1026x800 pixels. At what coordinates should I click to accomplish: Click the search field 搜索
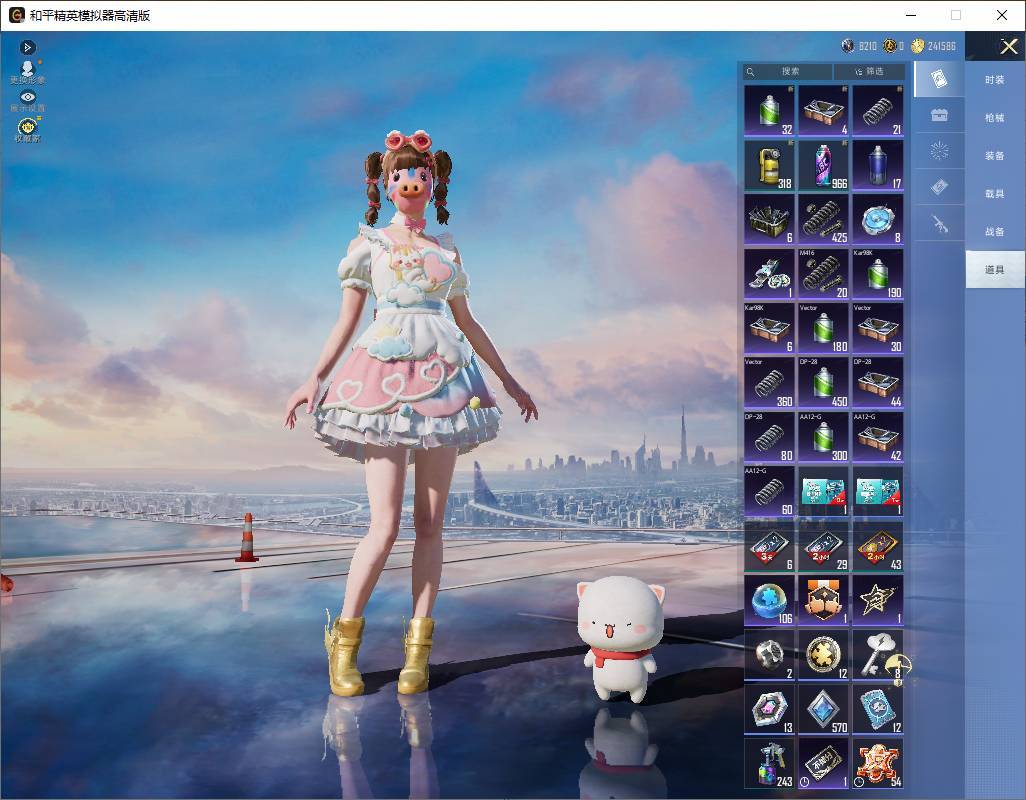pyautogui.click(x=788, y=71)
